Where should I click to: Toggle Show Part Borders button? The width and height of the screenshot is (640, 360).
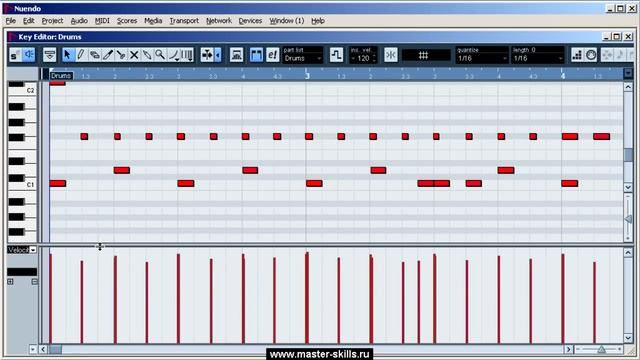coord(236,55)
